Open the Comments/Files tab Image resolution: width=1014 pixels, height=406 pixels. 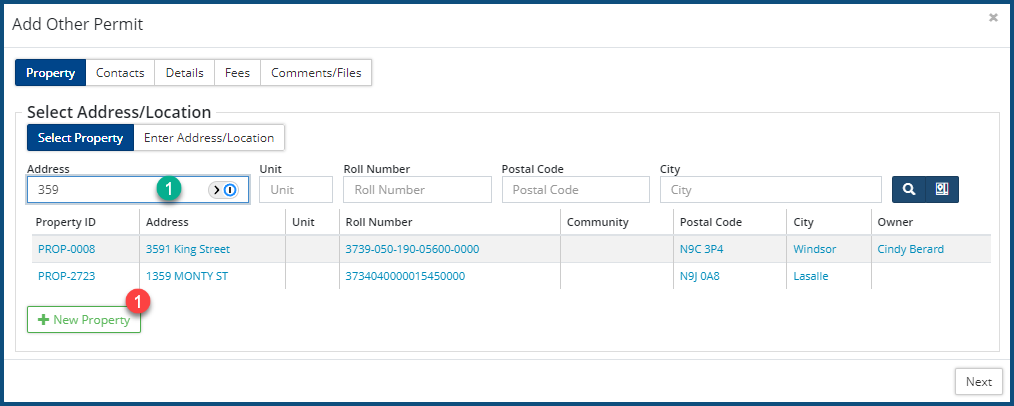click(316, 73)
